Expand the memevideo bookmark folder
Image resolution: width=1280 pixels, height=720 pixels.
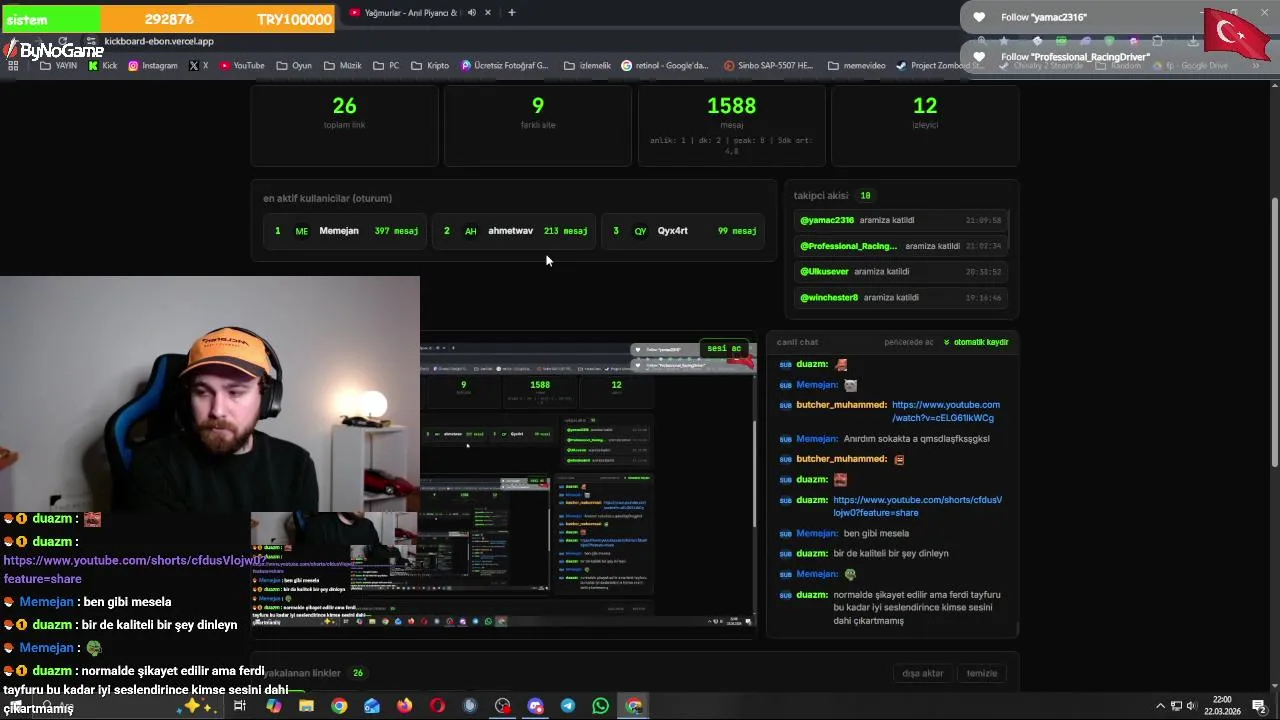pyautogui.click(x=856, y=66)
